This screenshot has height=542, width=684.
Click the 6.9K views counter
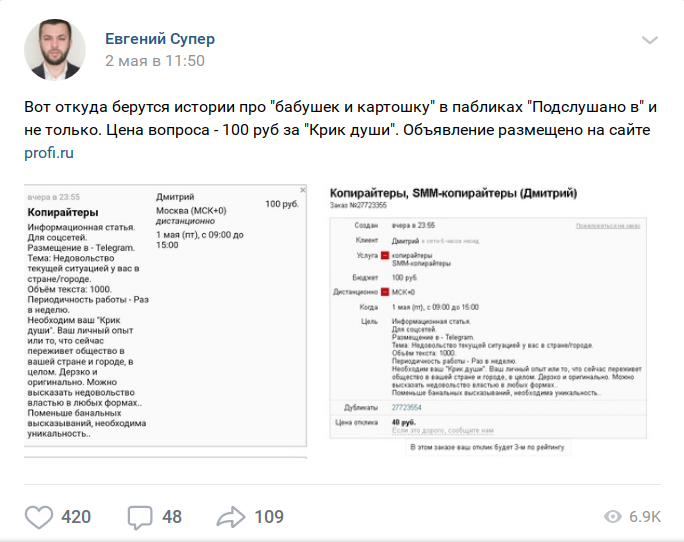pyautogui.click(x=644, y=517)
